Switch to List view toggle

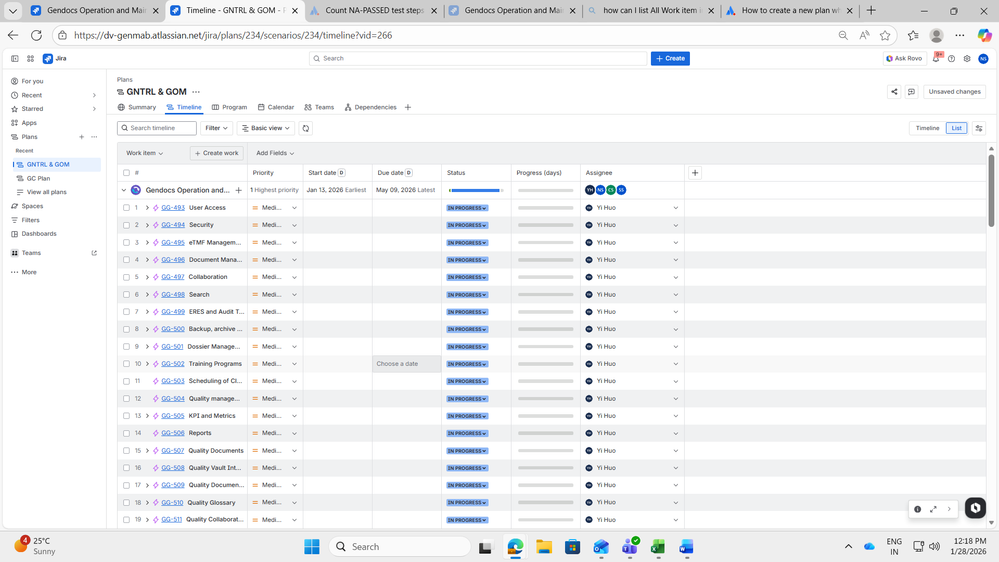[956, 128]
